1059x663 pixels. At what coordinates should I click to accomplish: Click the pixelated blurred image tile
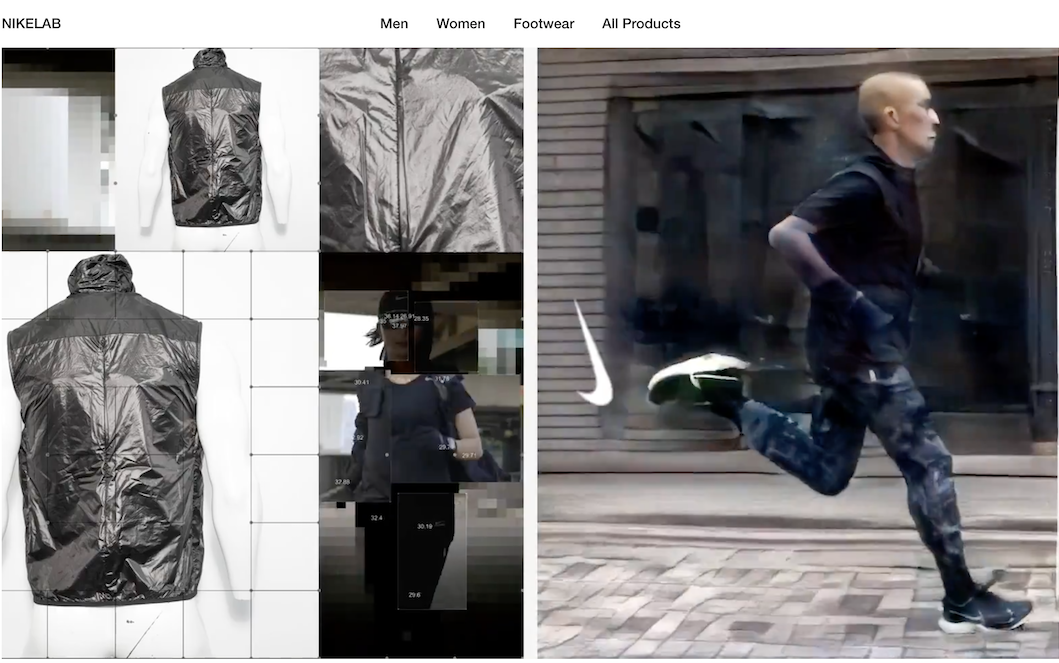[58, 149]
